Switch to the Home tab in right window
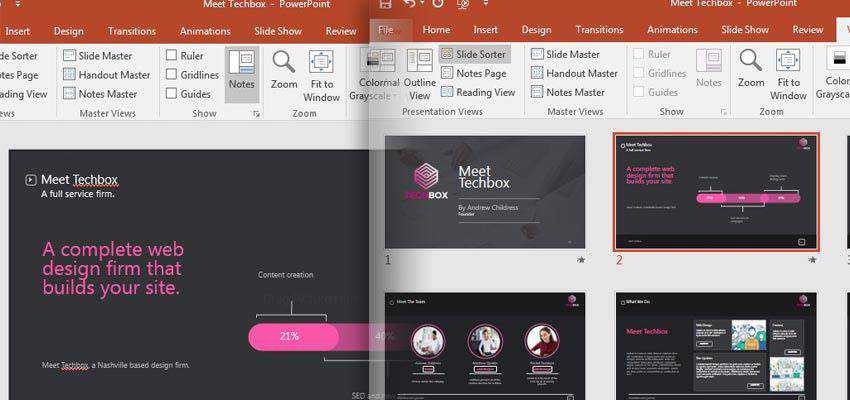 coord(436,30)
